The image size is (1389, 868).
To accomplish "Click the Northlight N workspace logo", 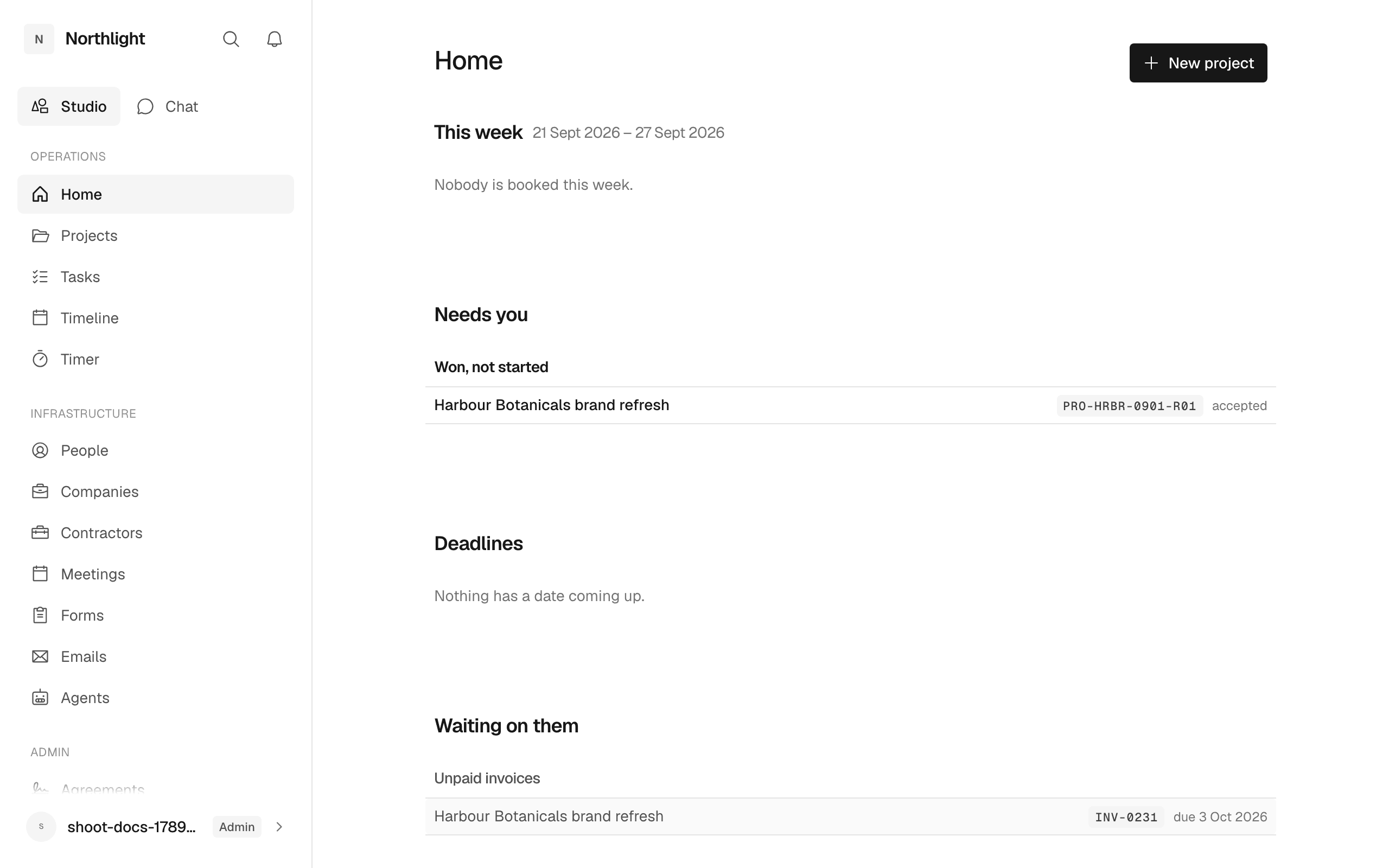I will pos(39,39).
